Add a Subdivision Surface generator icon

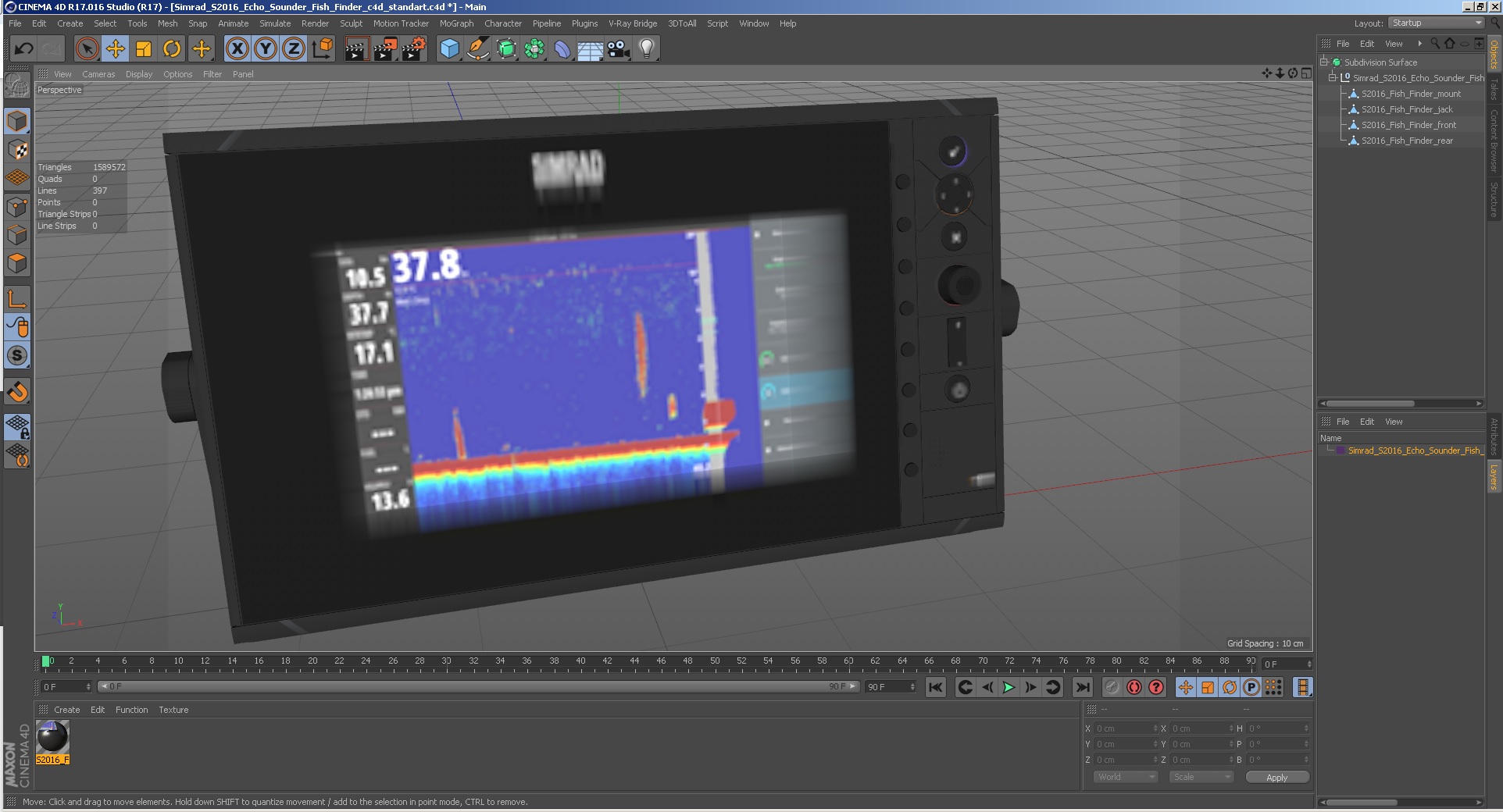(x=506, y=49)
